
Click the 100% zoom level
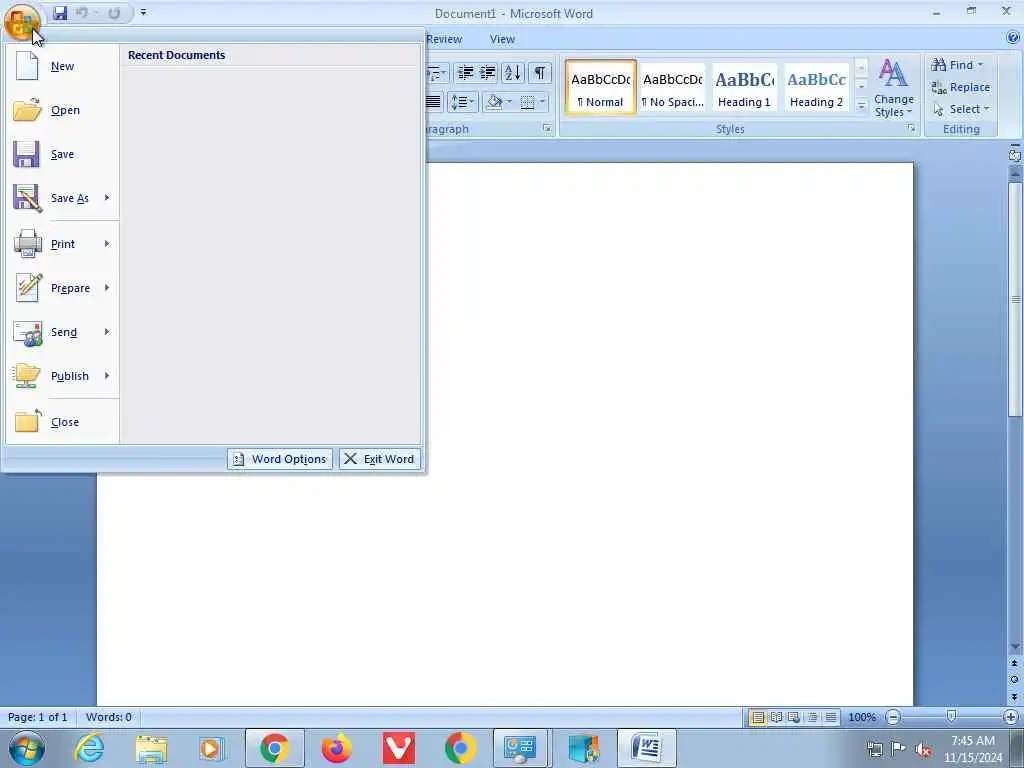[862, 717]
